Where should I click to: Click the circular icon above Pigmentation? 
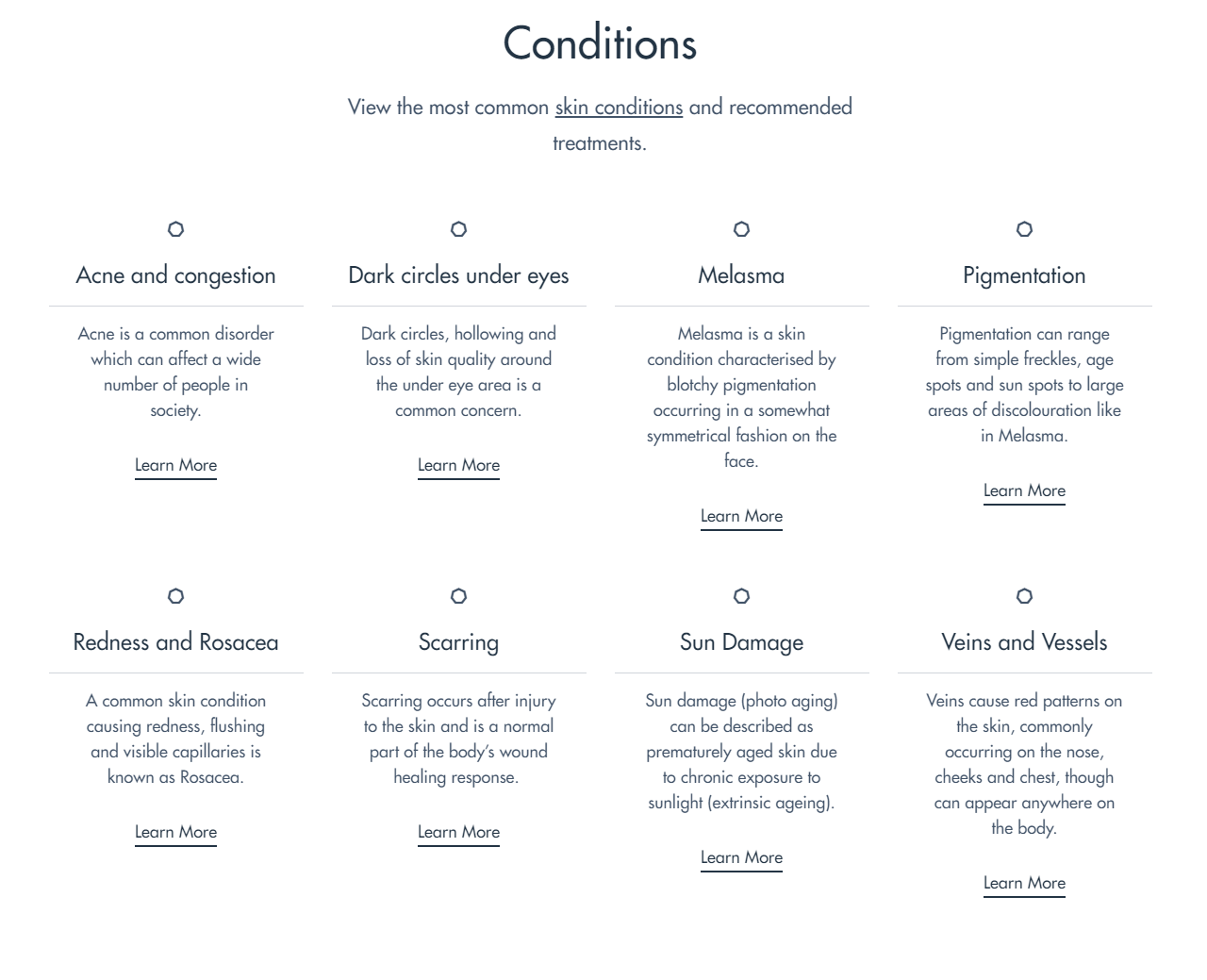[x=1024, y=229]
